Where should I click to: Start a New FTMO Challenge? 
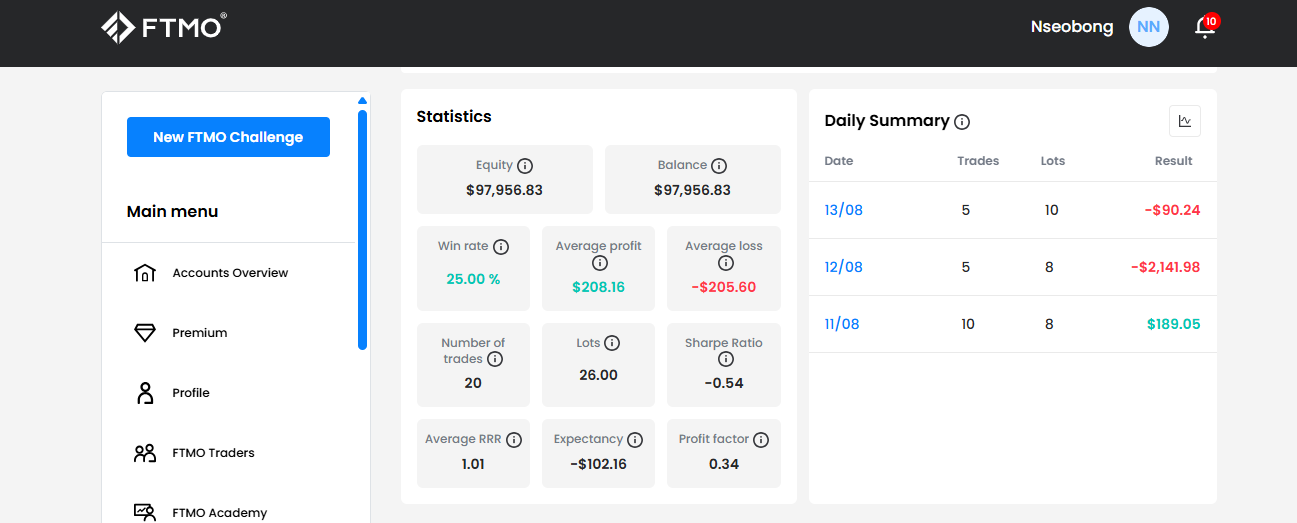click(228, 137)
